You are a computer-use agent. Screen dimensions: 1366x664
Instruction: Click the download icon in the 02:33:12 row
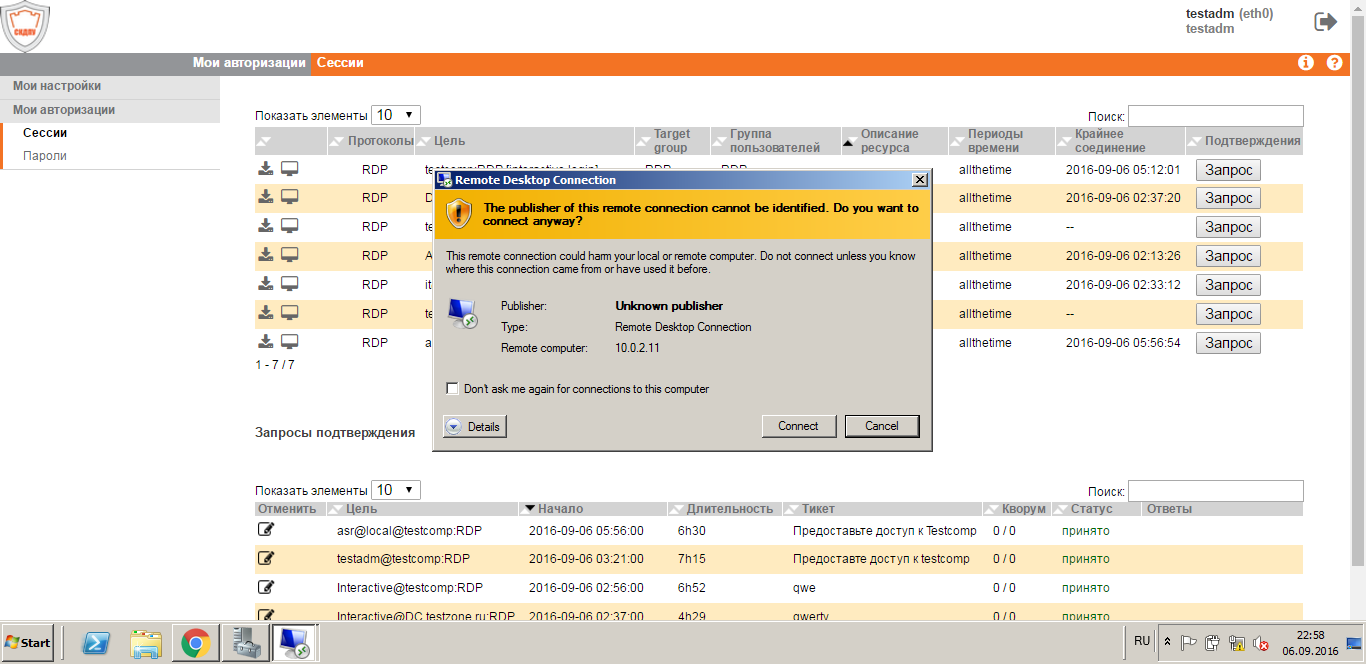[x=266, y=284]
